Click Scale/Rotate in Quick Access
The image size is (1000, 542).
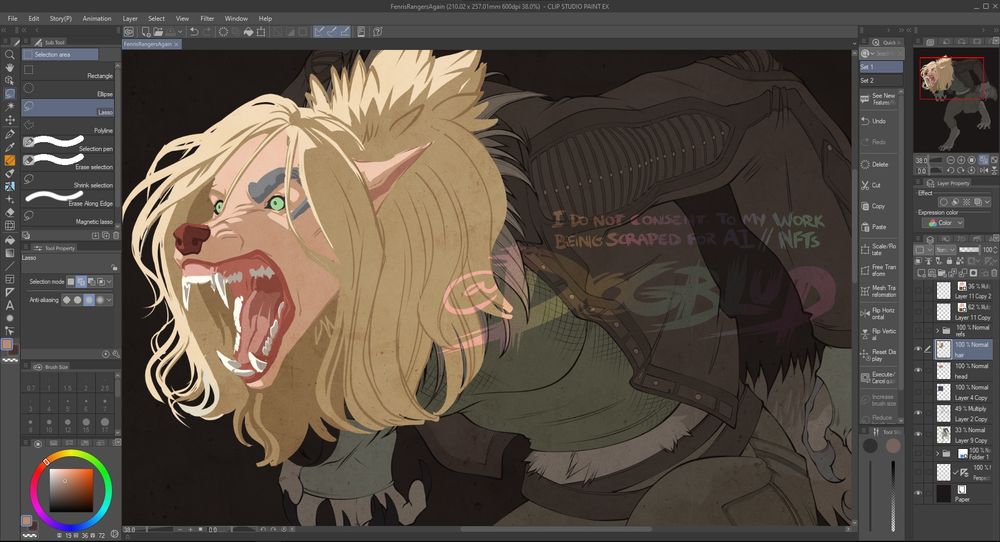(x=866, y=248)
